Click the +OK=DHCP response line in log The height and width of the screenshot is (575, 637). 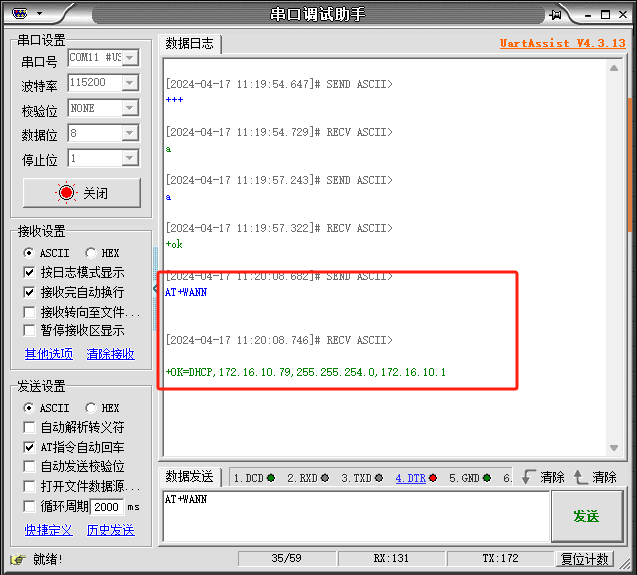[306, 372]
